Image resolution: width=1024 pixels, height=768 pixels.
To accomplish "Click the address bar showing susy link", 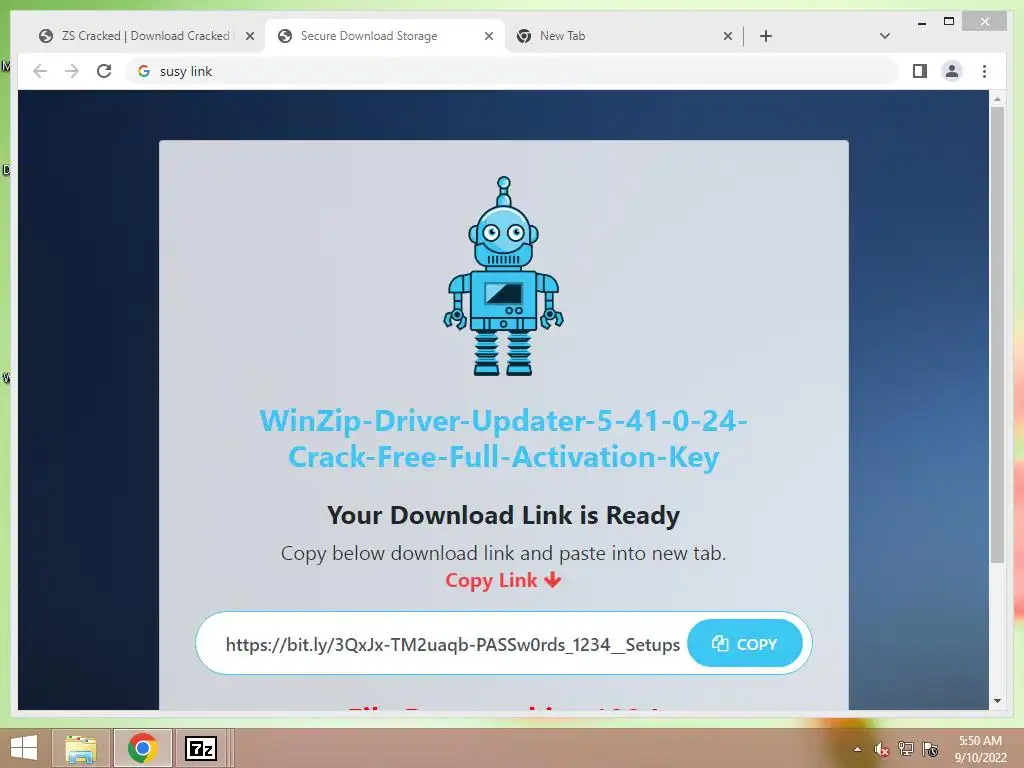I will coord(513,71).
